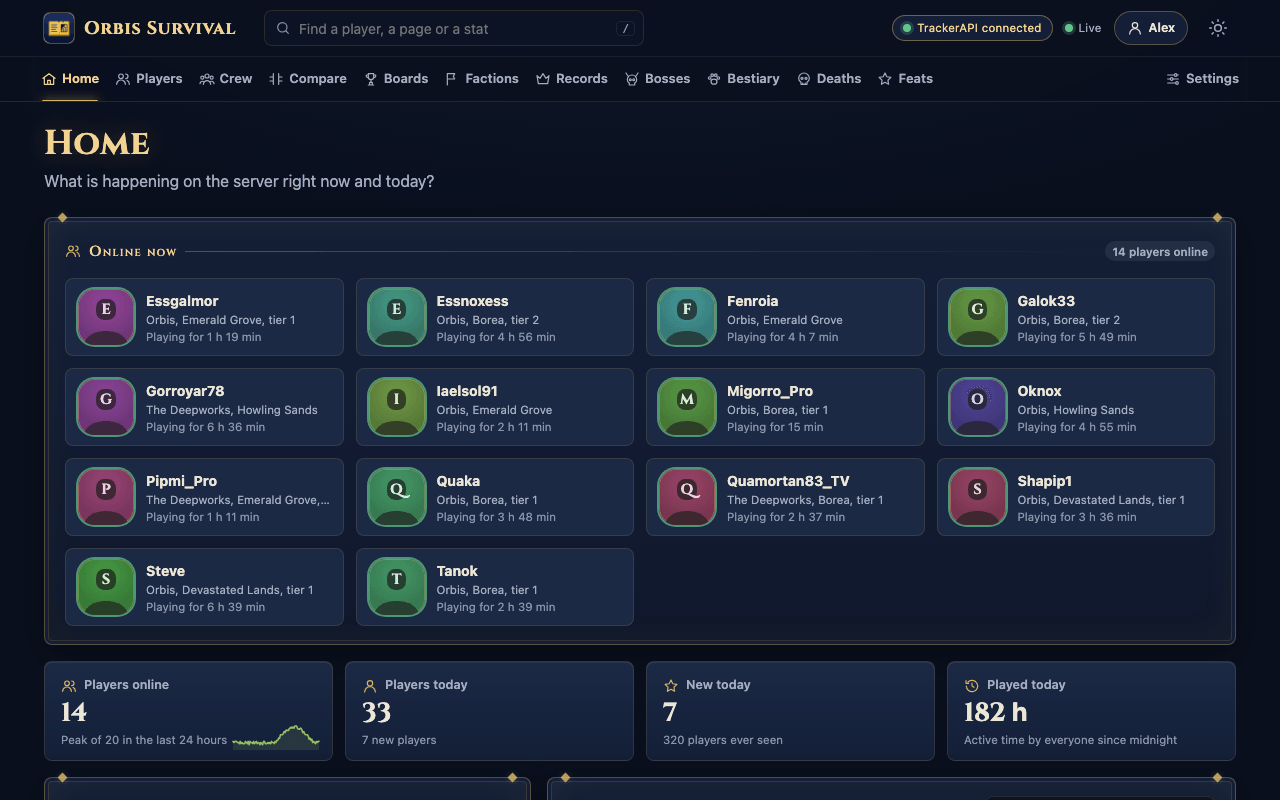
Task: Open Oknox player card
Action: click(1076, 407)
